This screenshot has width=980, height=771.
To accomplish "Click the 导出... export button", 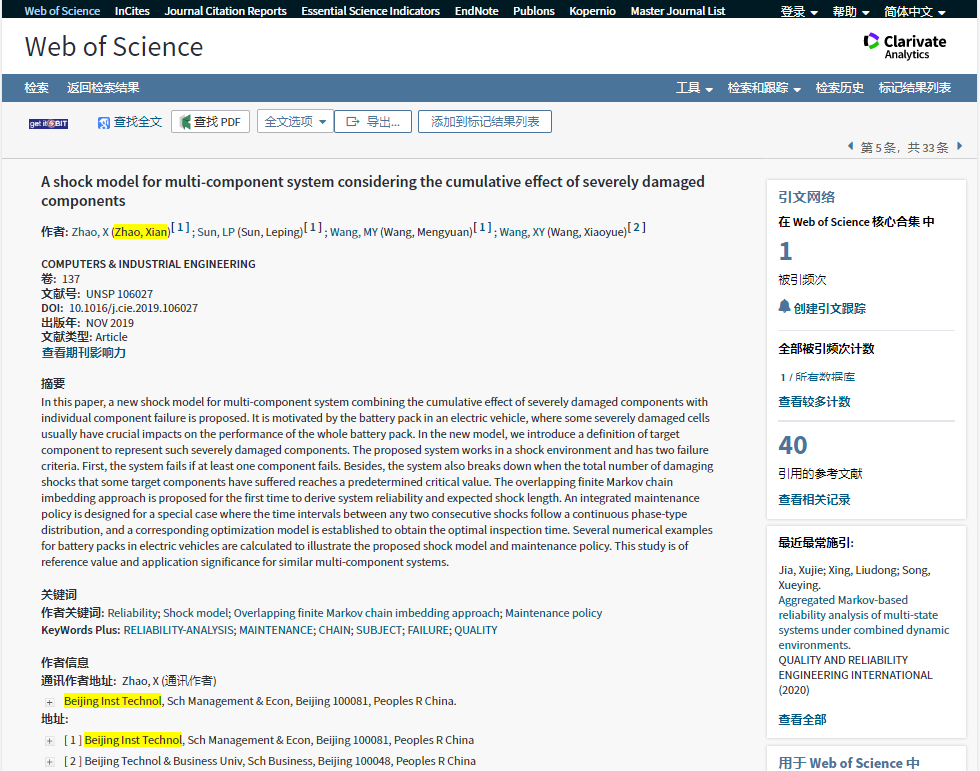I will point(372,122).
